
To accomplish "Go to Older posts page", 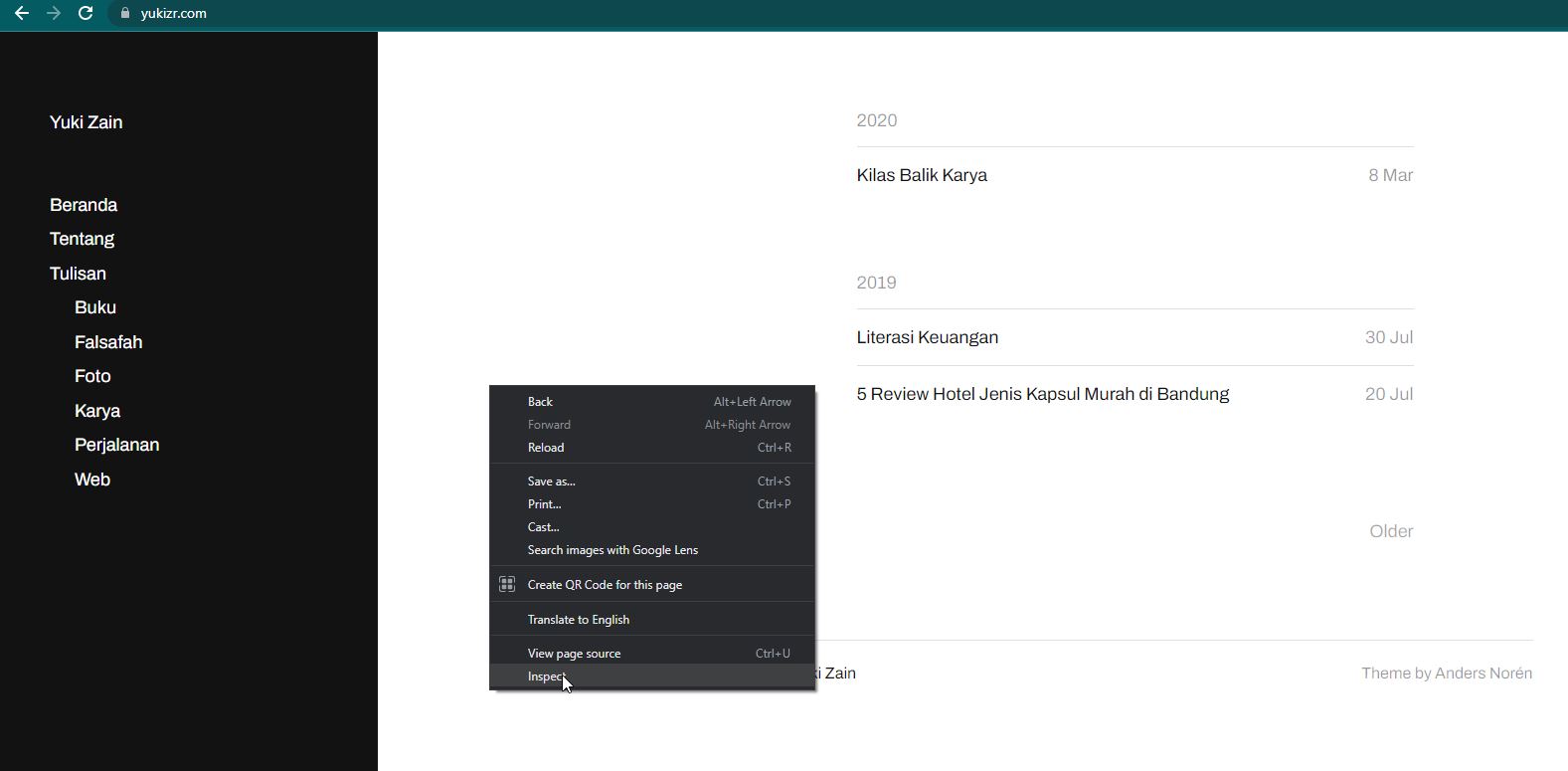I will [x=1390, y=531].
